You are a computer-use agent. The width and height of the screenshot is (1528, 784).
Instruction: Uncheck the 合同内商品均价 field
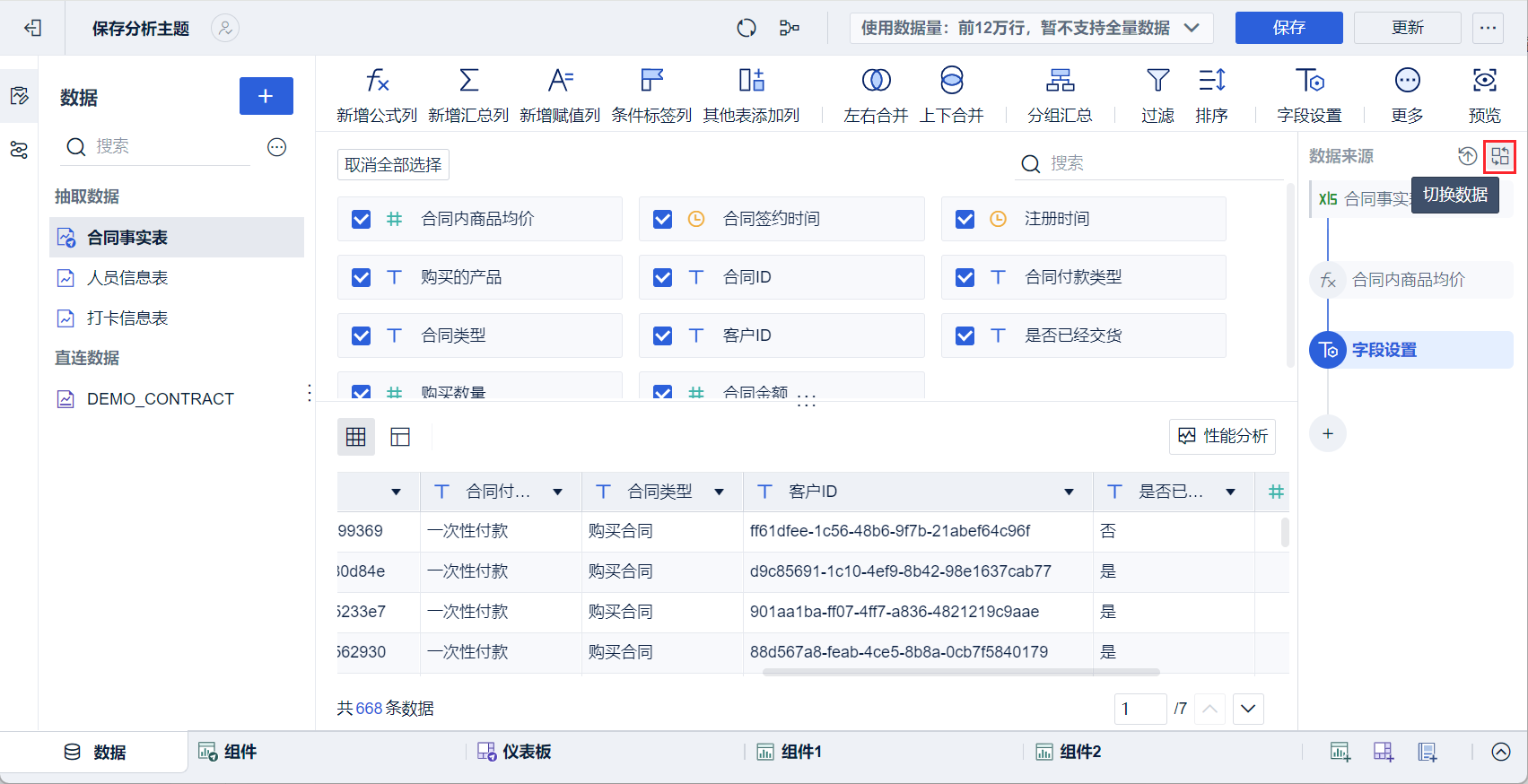(362, 219)
